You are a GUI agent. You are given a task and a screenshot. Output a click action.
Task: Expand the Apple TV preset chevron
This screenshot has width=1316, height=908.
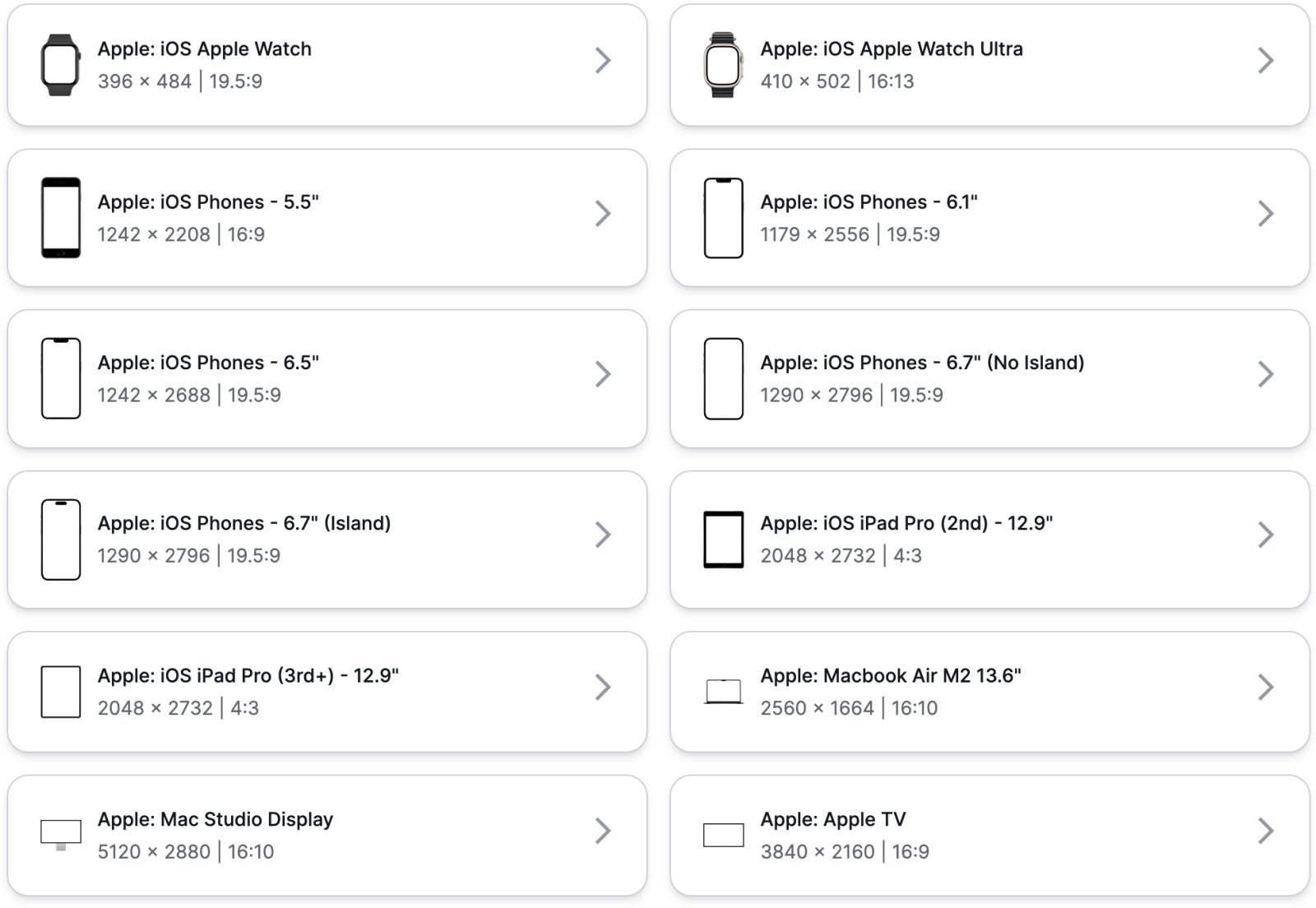1266,833
